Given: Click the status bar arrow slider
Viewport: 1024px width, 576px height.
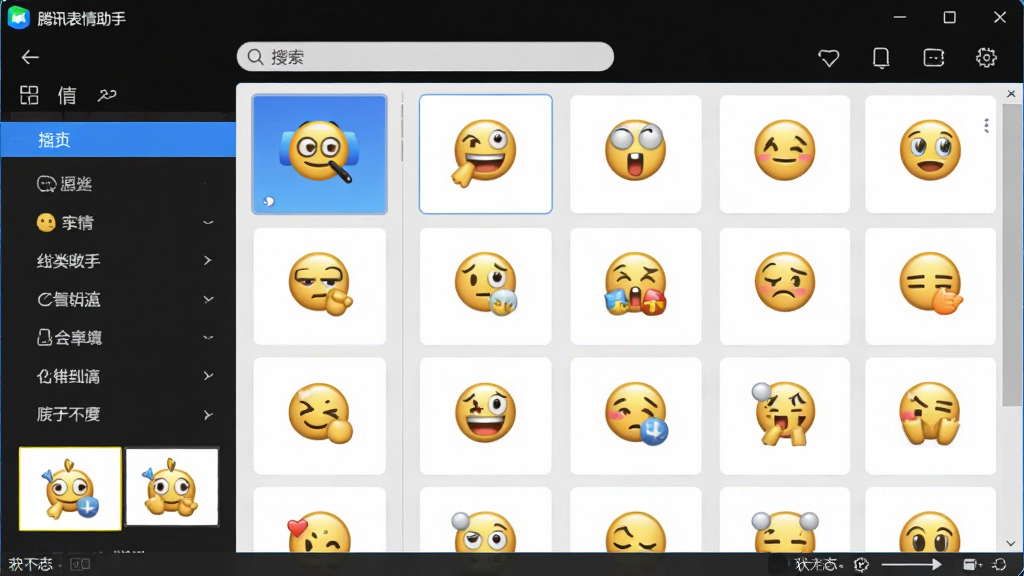Looking at the screenshot, I should [x=911, y=564].
